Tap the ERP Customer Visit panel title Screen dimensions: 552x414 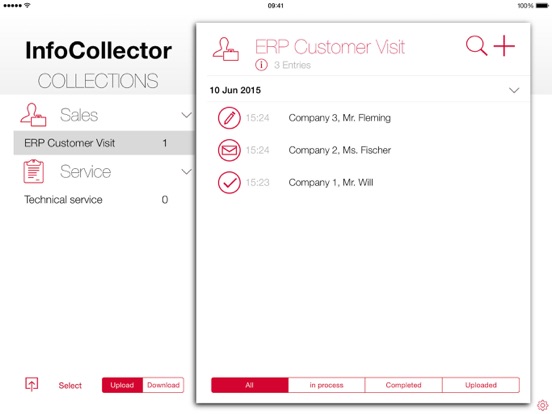click(330, 47)
